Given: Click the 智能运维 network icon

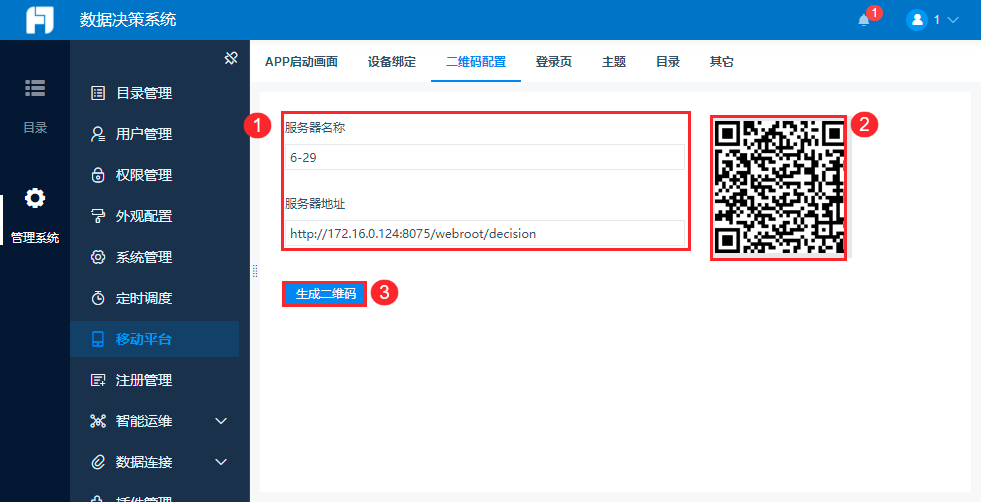Looking at the screenshot, I should point(98,421).
